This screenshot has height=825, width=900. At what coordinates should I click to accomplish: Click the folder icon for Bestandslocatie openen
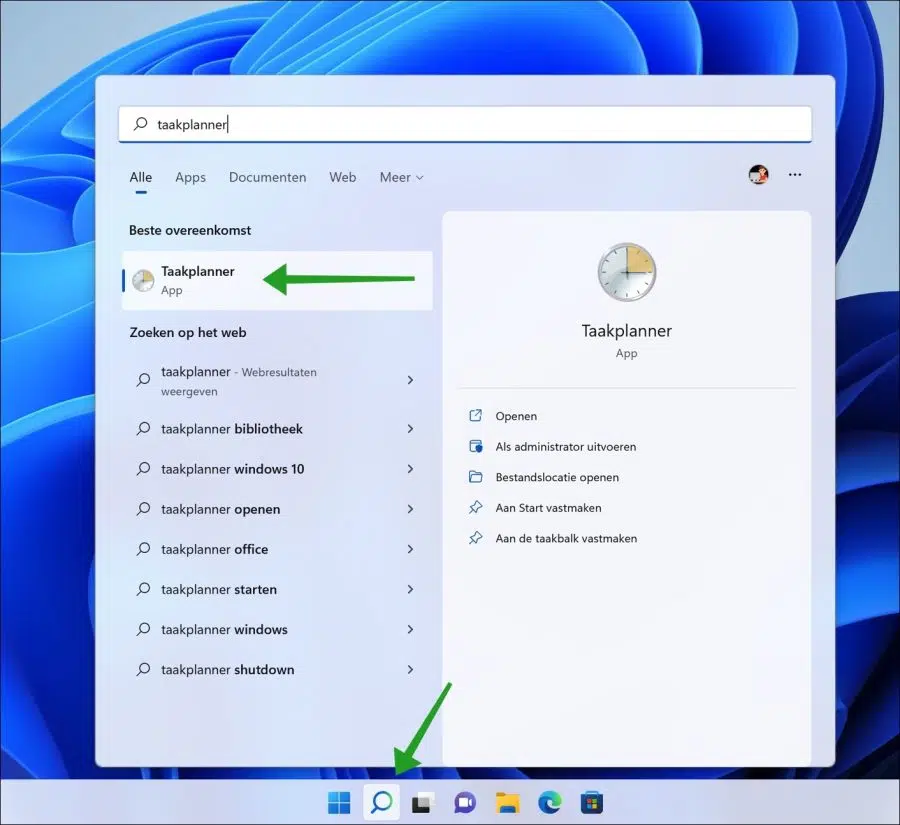tap(475, 477)
